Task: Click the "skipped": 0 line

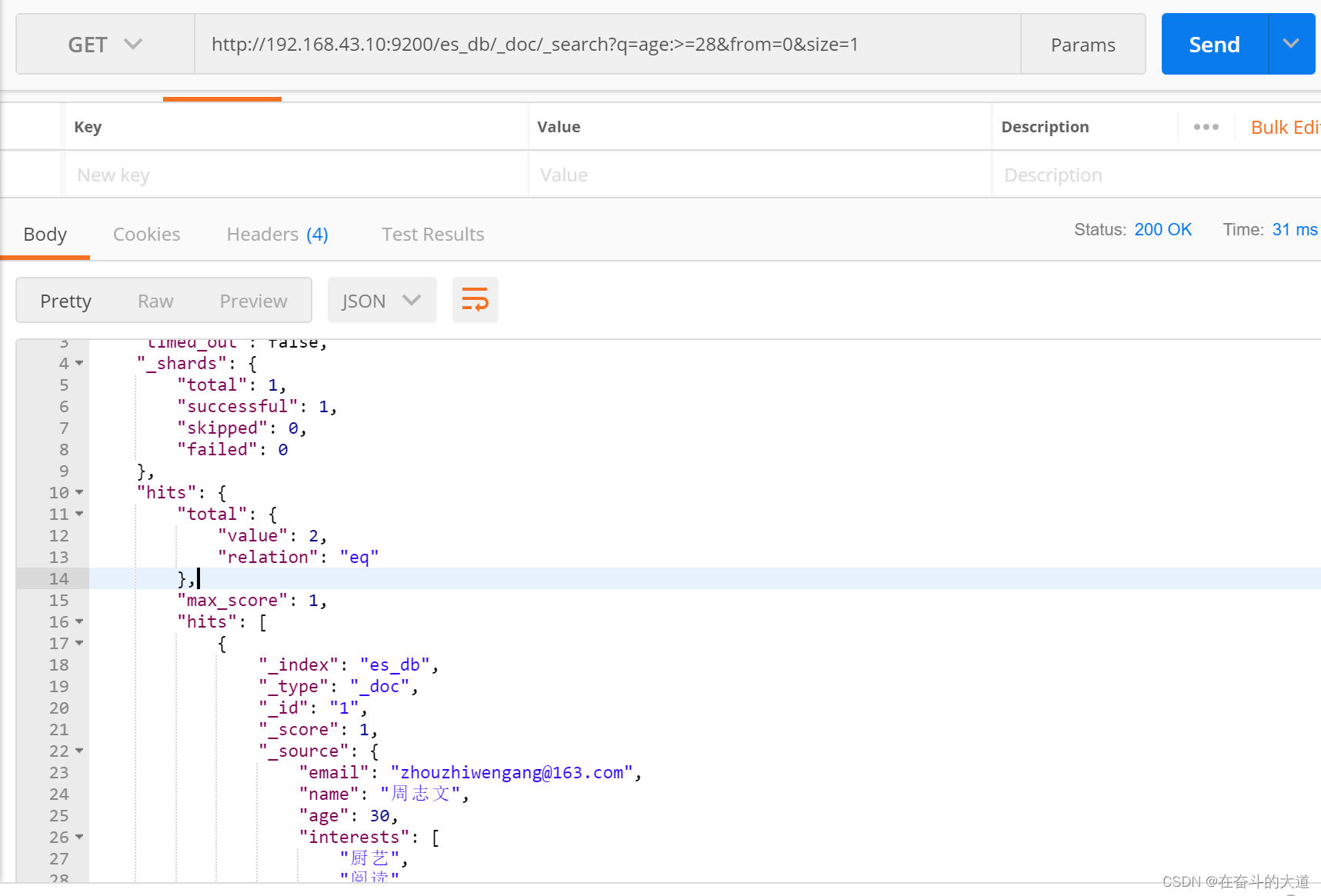Action: tap(242, 428)
